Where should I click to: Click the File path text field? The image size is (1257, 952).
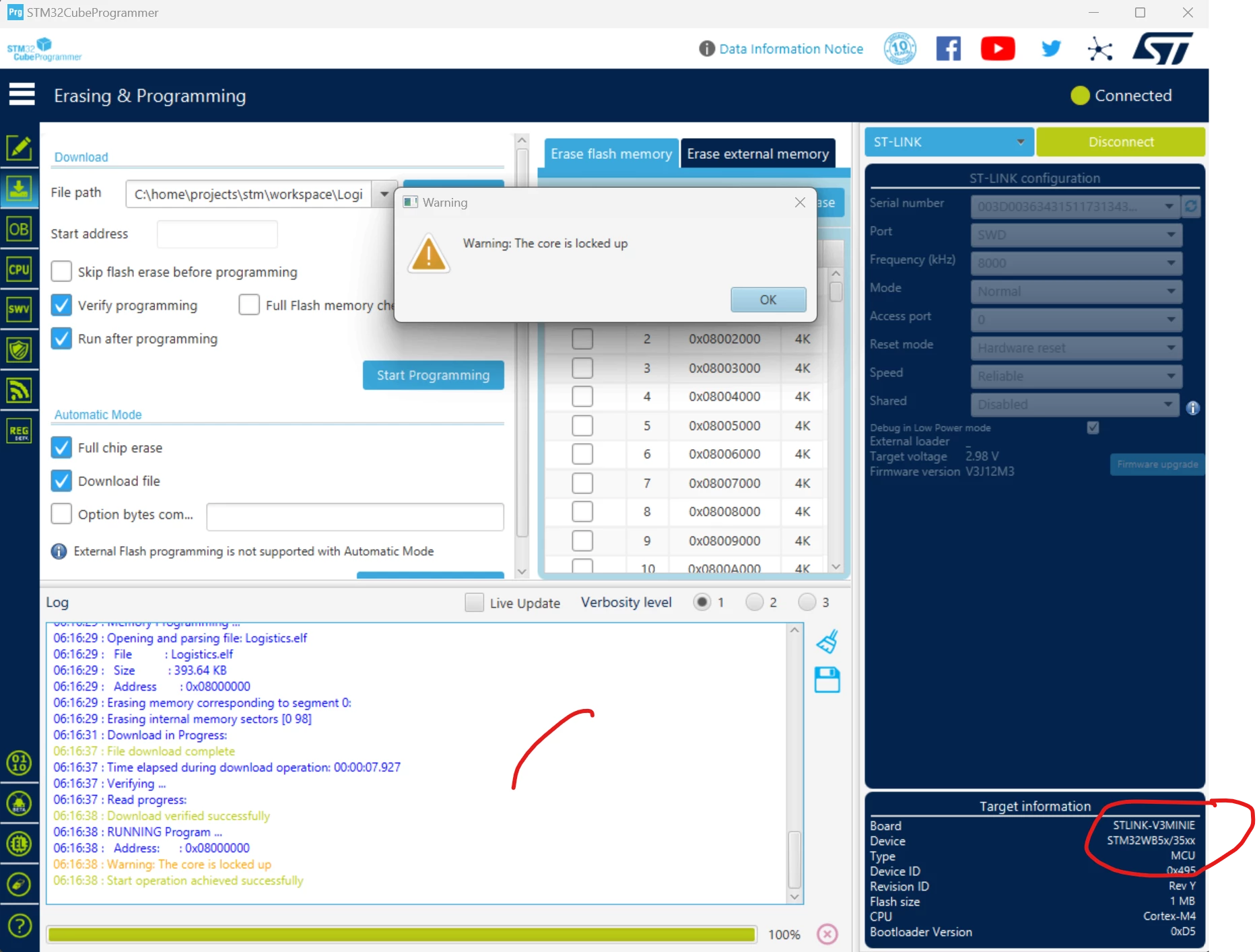249,194
